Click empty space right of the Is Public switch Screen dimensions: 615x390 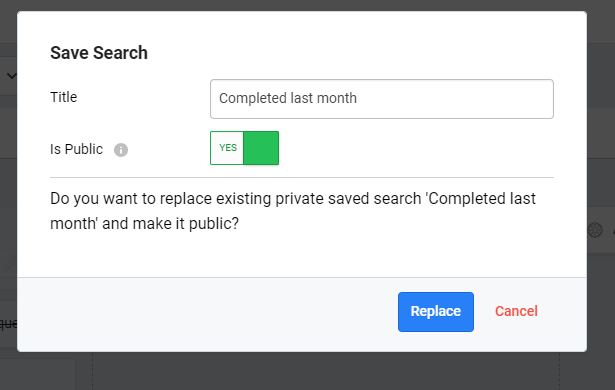click(416, 148)
